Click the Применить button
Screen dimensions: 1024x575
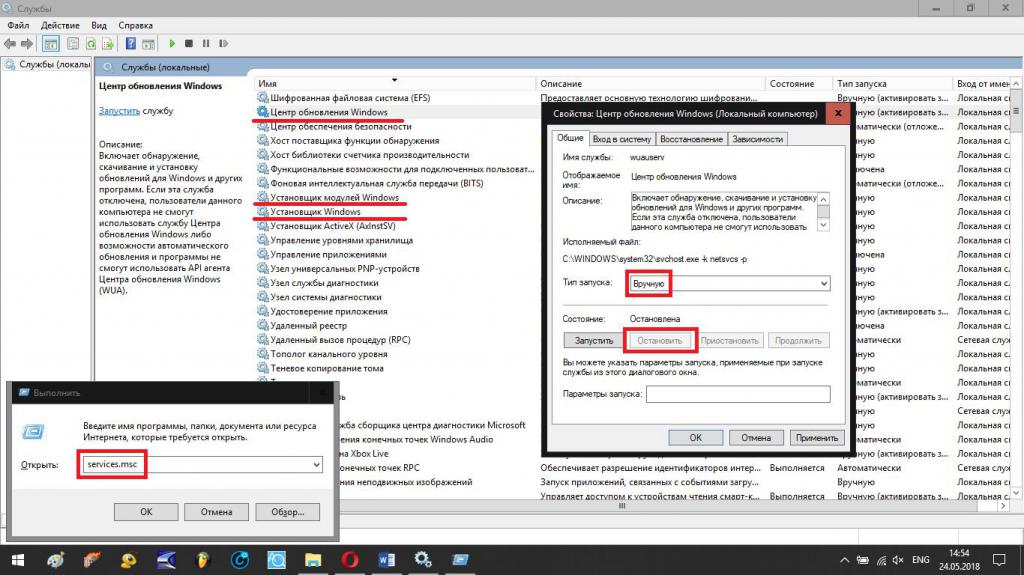(816, 438)
